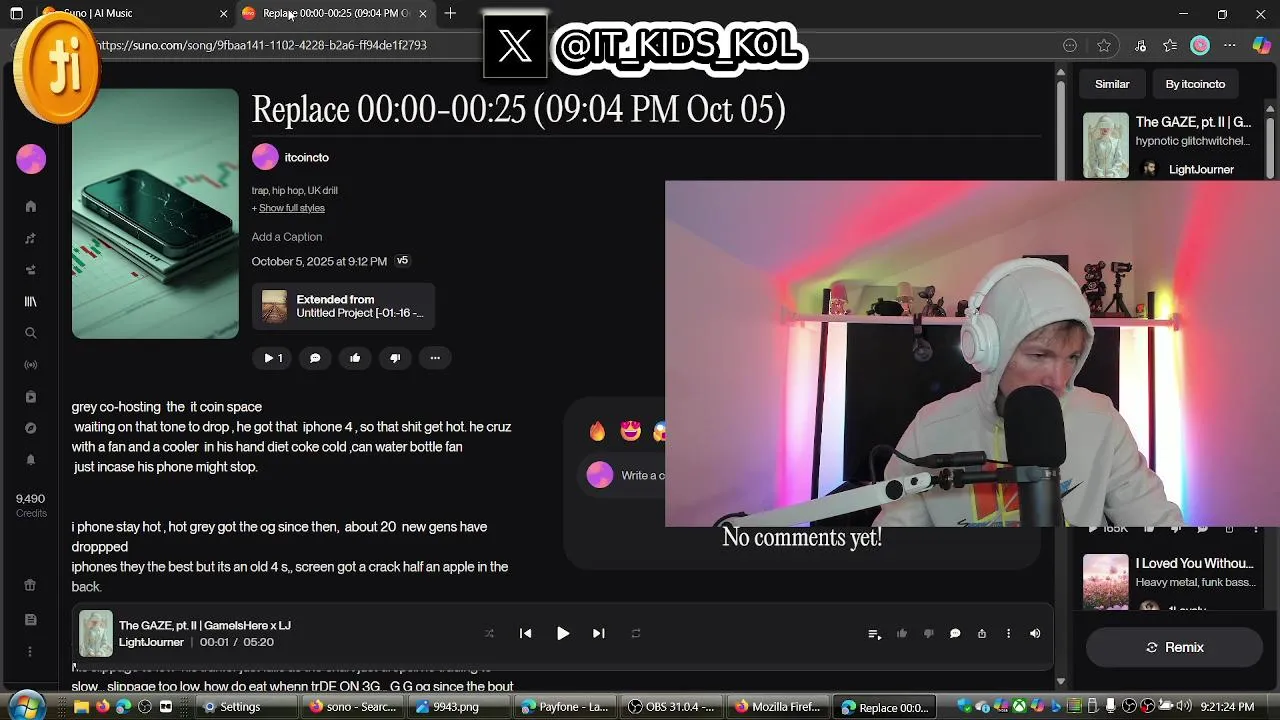Open the Library icon in Suno sidebar
Screen dimensions: 1280x720
[x=31, y=301]
